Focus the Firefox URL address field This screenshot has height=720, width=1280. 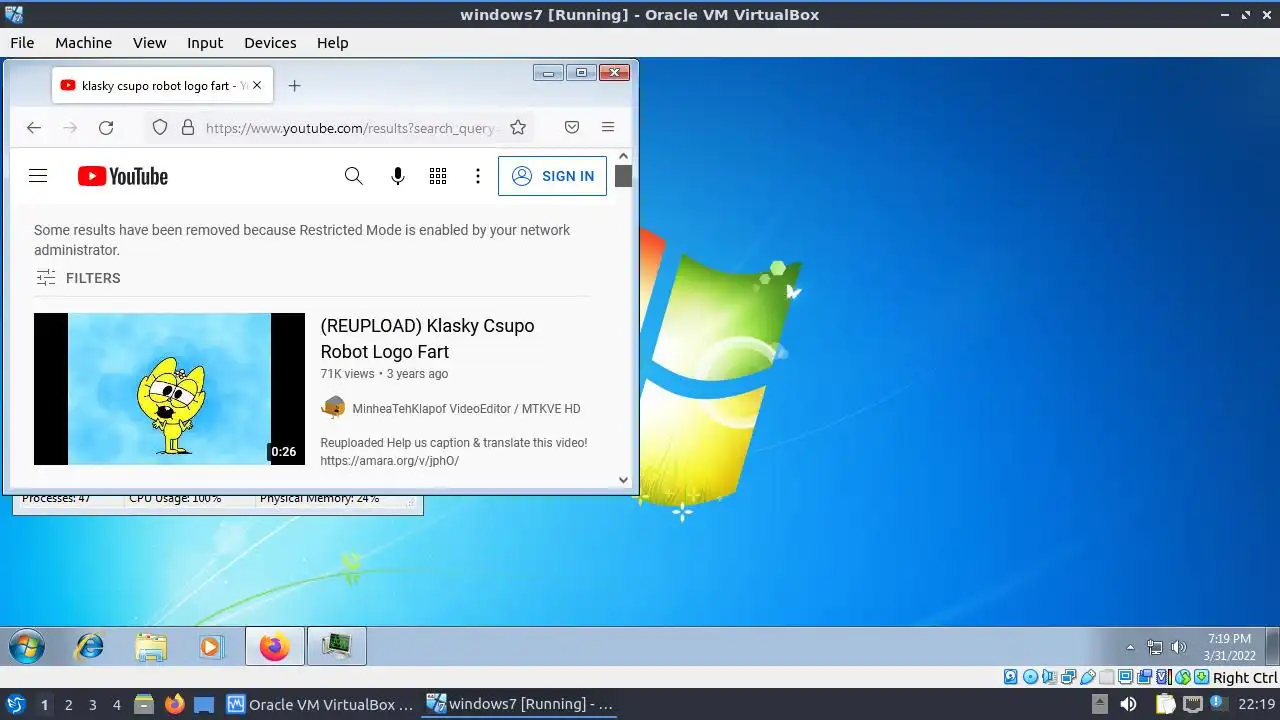click(x=350, y=128)
